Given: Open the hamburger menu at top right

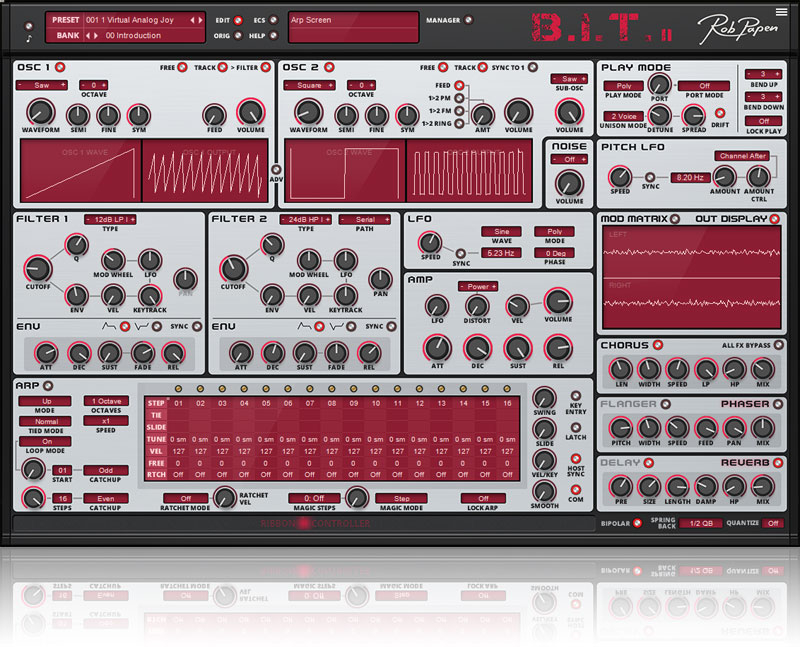Looking at the screenshot, I should pyautogui.click(x=781, y=12).
